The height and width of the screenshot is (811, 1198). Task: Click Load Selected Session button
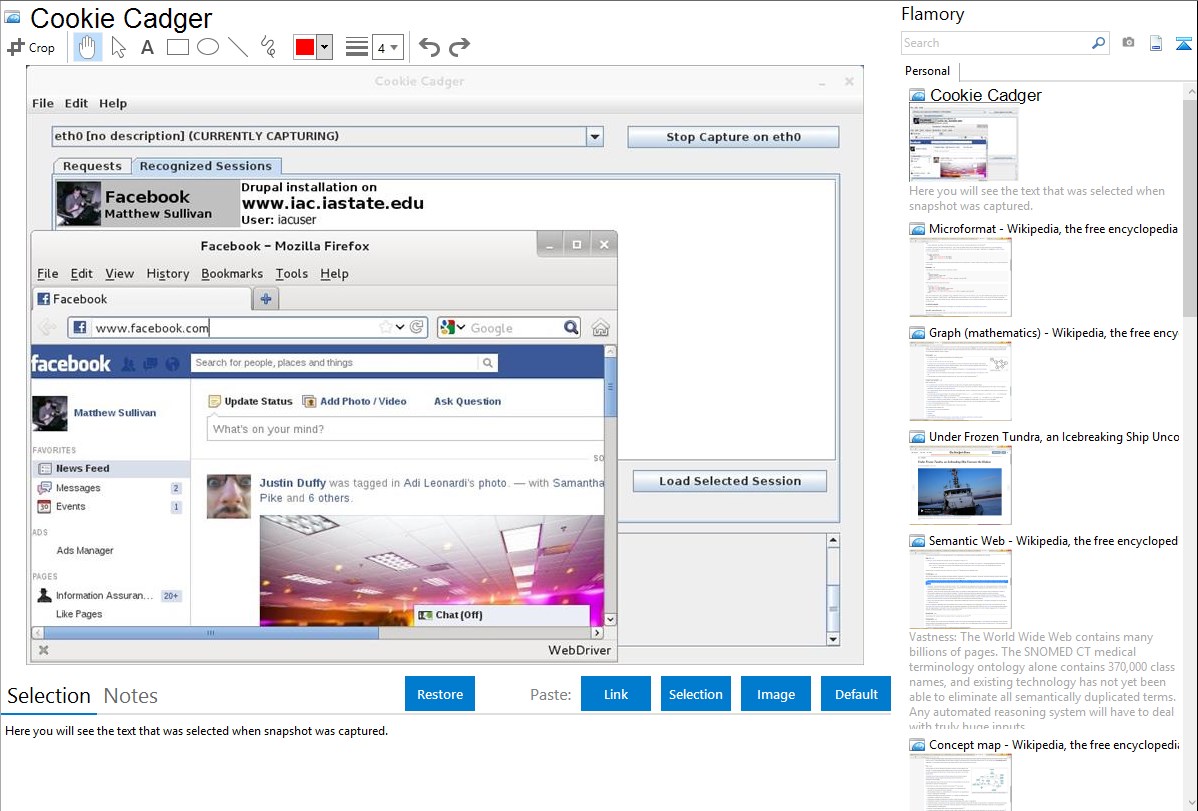pyautogui.click(x=730, y=481)
